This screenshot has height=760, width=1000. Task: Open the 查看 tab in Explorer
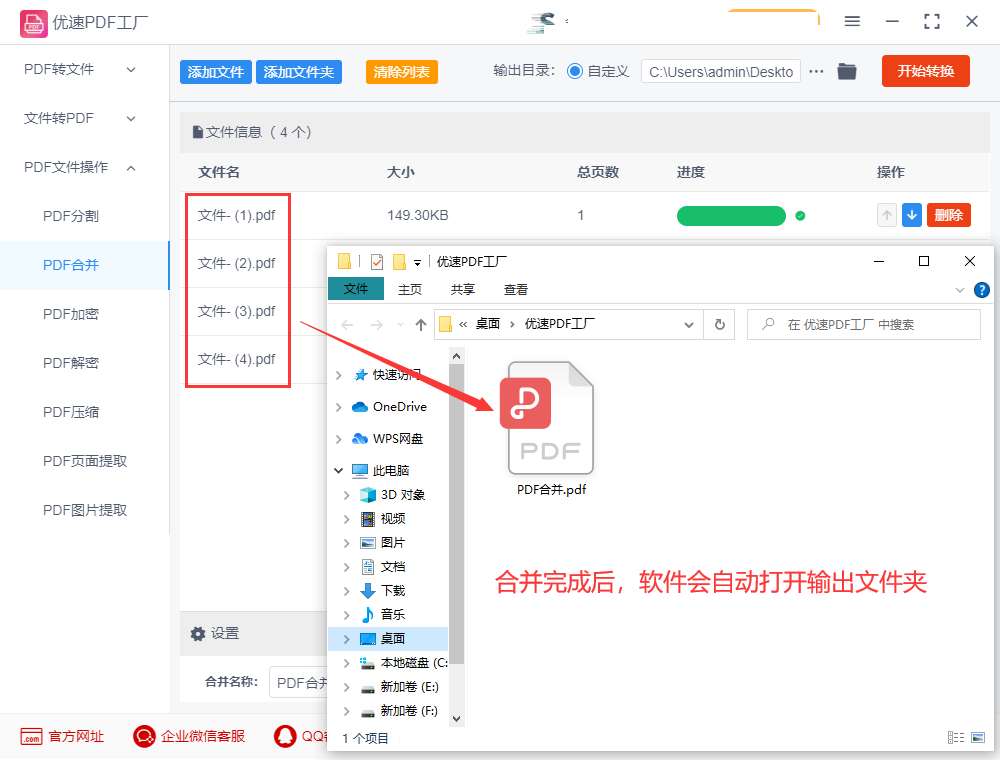coord(515,289)
